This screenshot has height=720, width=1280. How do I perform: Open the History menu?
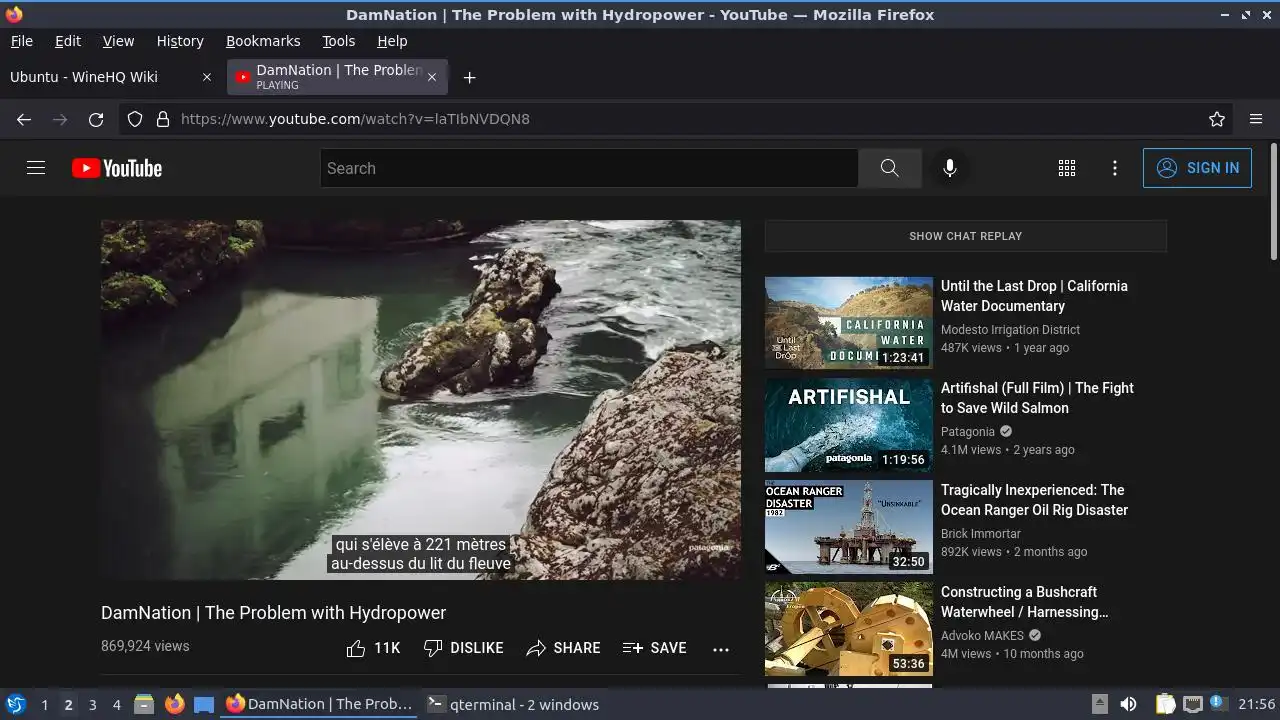[x=180, y=41]
